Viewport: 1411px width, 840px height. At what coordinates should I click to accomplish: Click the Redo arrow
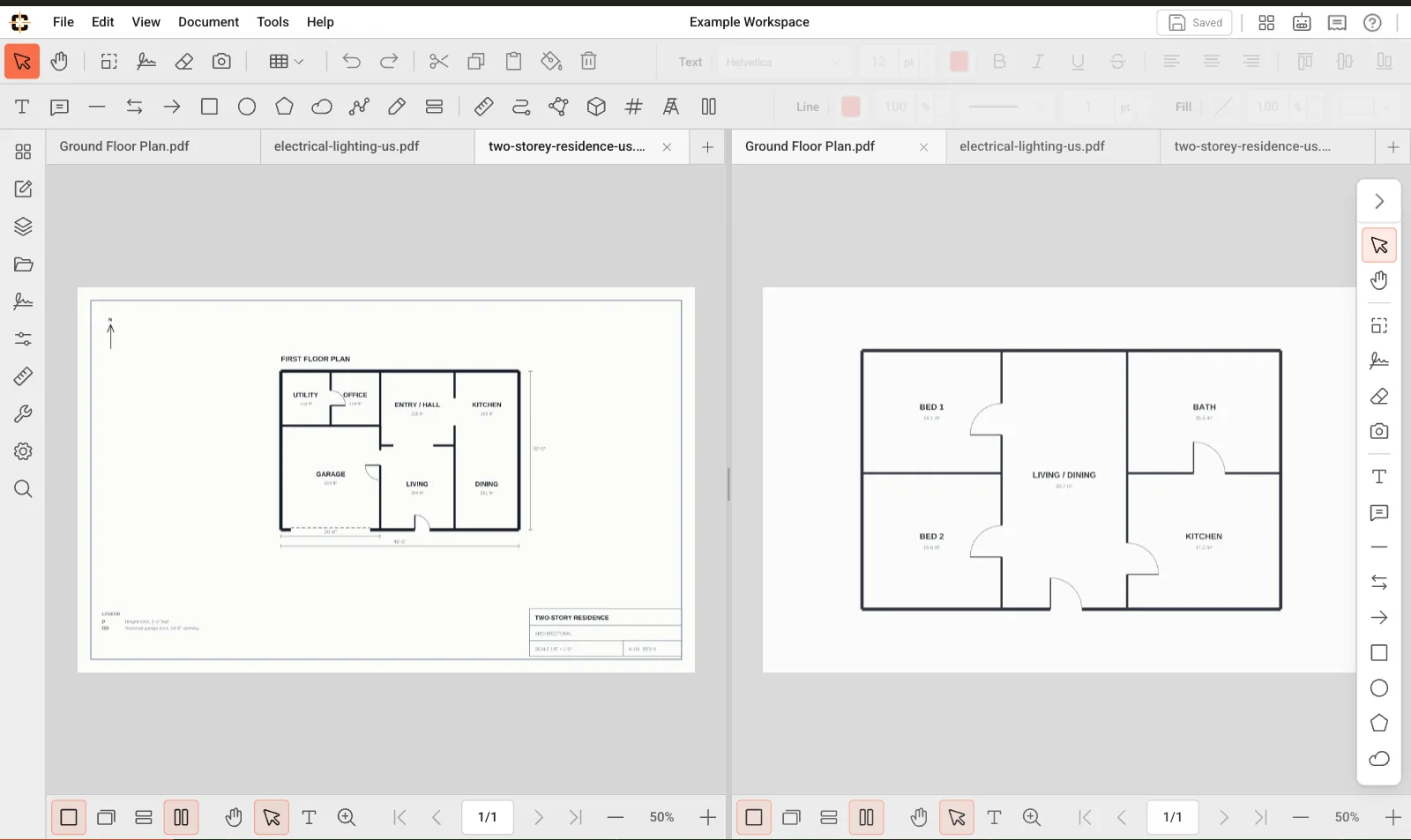(x=389, y=62)
